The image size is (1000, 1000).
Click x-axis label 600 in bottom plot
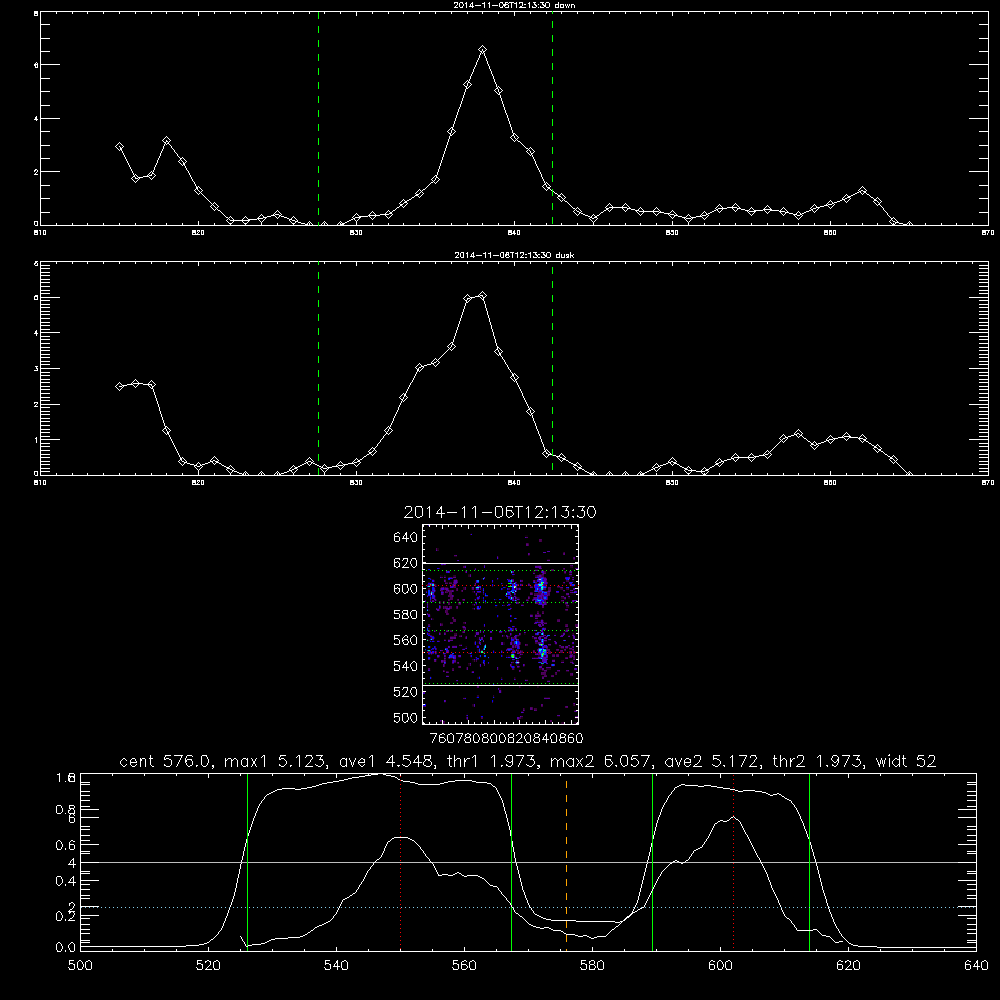[x=721, y=966]
